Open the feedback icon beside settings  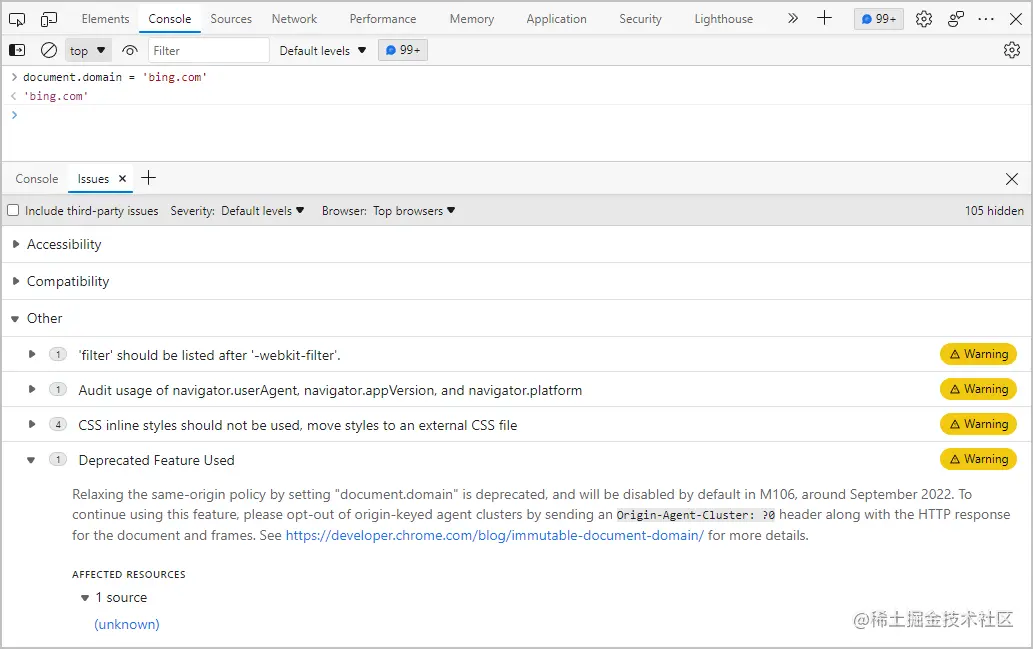(x=955, y=19)
